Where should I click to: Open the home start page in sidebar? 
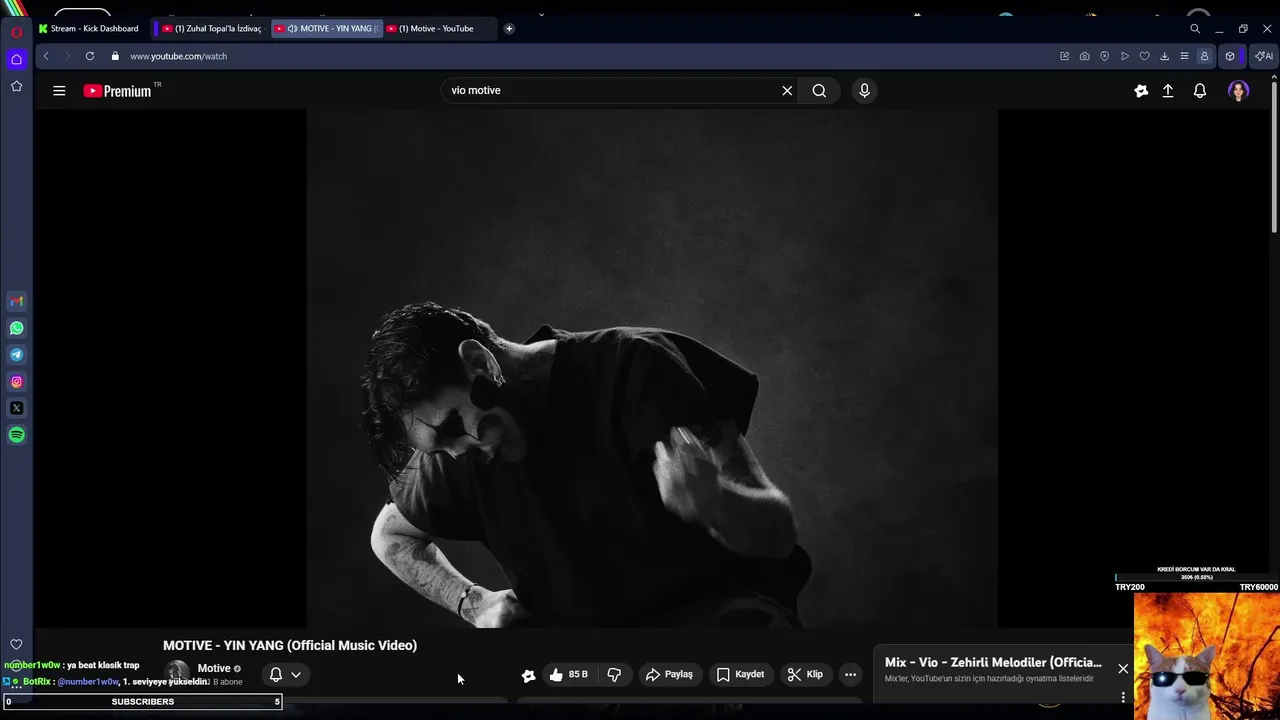click(x=16, y=59)
